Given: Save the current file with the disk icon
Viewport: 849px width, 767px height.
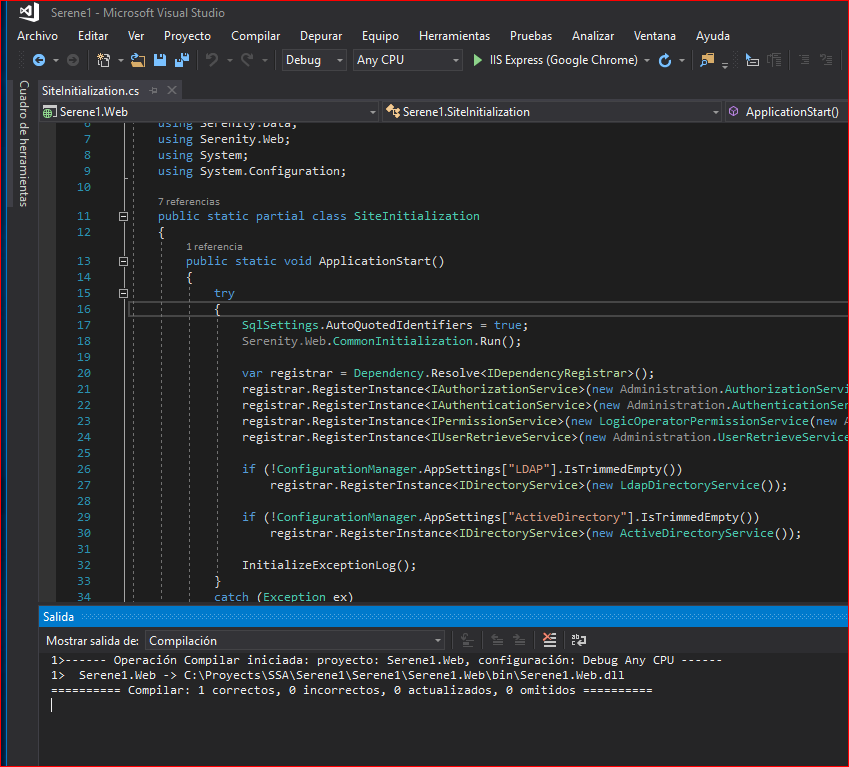Looking at the screenshot, I should [x=158, y=60].
